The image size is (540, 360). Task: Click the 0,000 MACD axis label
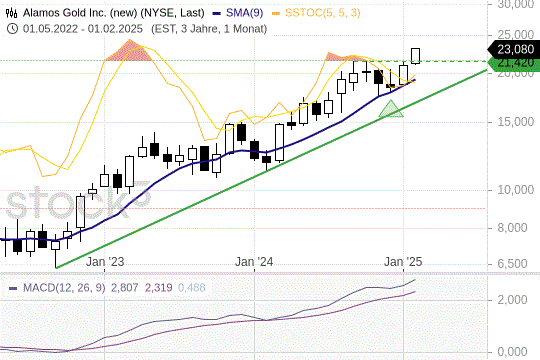coord(512,352)
